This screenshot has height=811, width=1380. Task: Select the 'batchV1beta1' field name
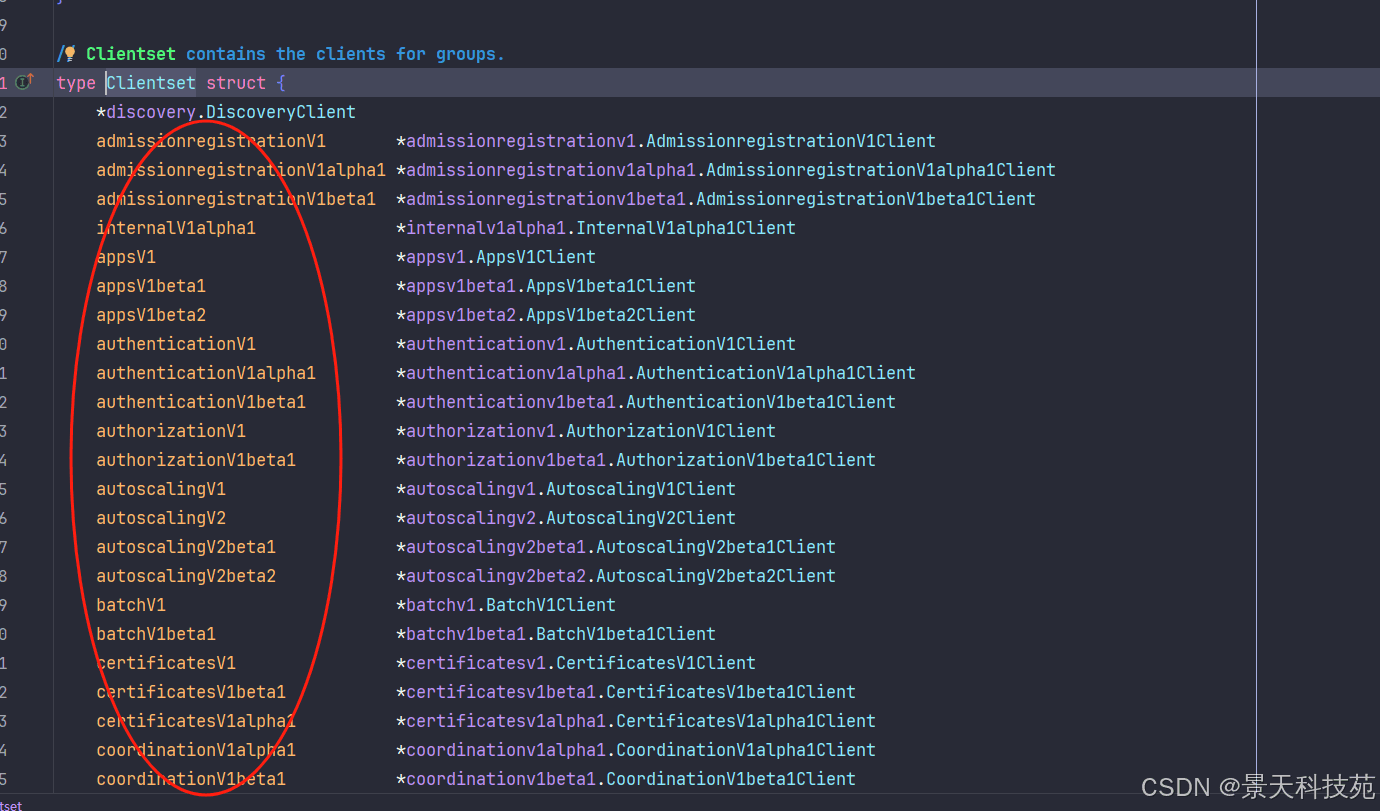pyautogui.click(x=156, y=634)
